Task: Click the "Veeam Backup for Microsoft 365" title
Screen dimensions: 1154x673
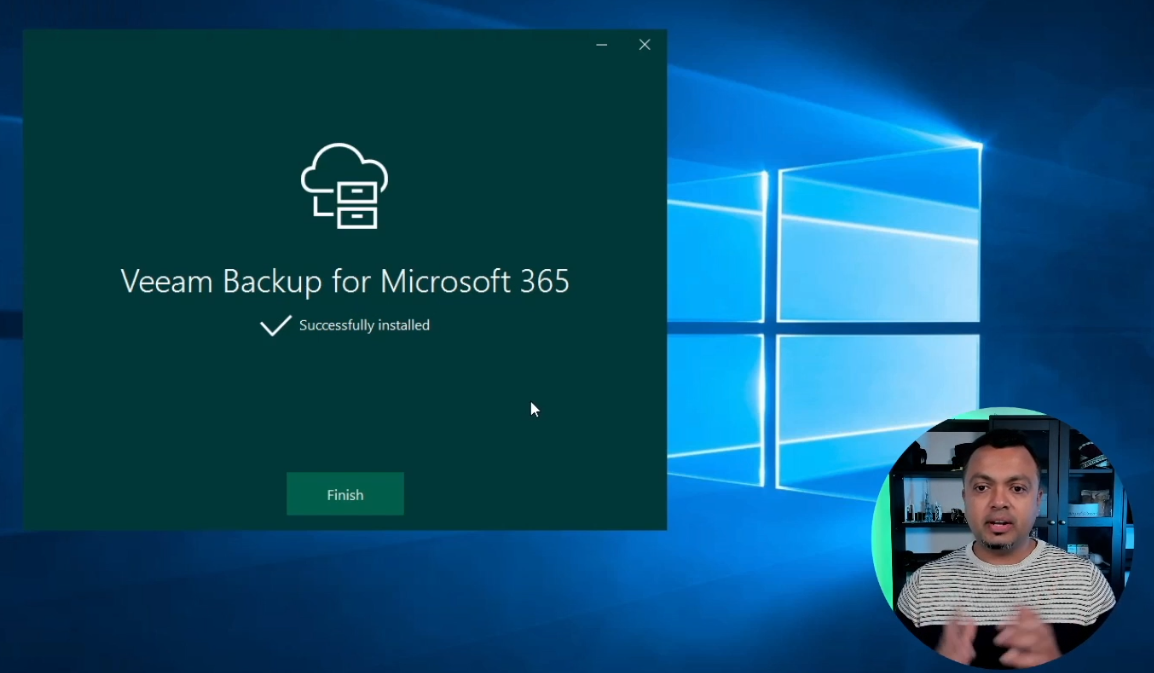Action: point(345,281)
